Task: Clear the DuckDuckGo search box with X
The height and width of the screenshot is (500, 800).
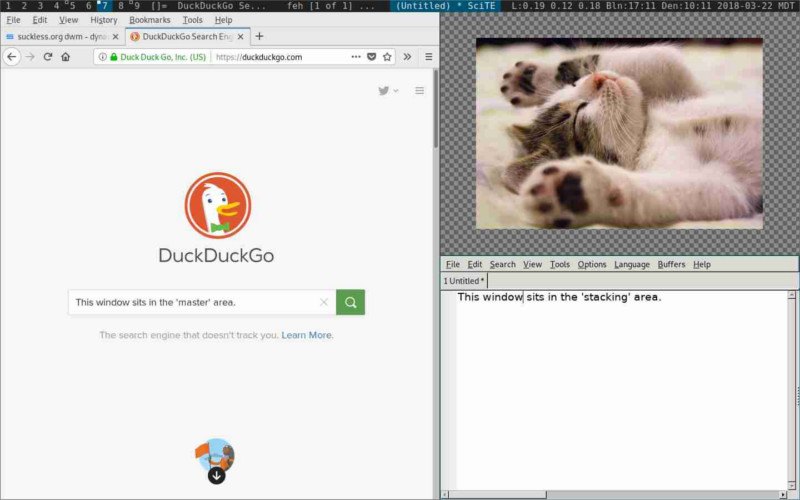Action: point(323,302)
